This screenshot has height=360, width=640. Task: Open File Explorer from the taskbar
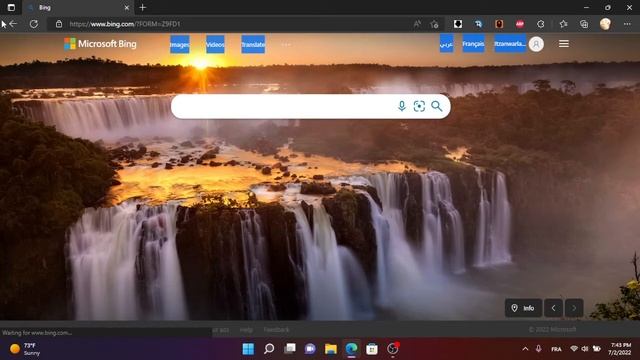[331, 349]
